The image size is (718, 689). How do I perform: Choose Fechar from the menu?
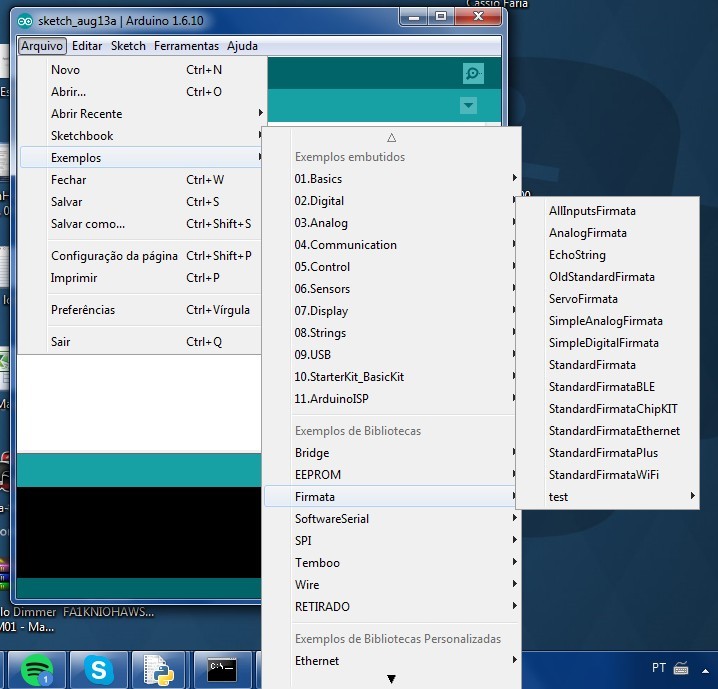point(141,179)
